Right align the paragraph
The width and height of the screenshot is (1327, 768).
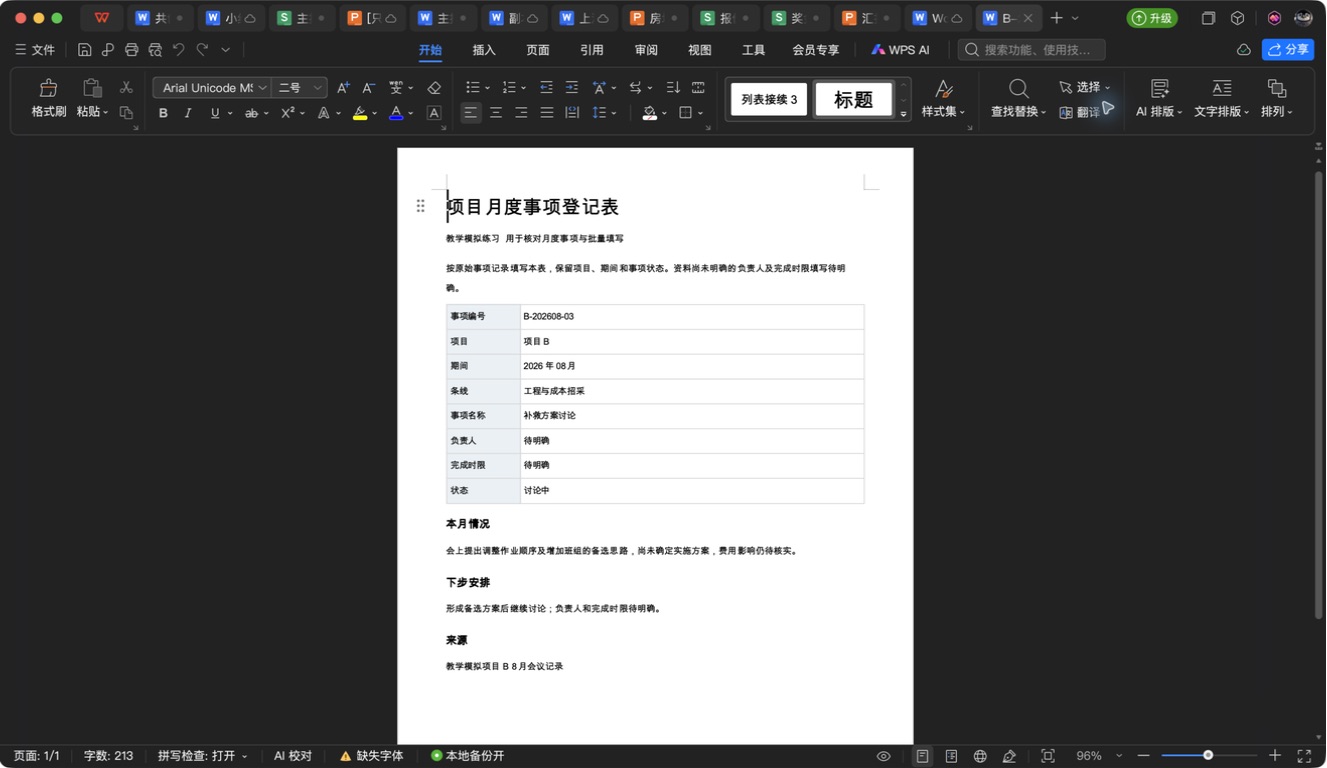pyautogui.click(x=521, y=113)
